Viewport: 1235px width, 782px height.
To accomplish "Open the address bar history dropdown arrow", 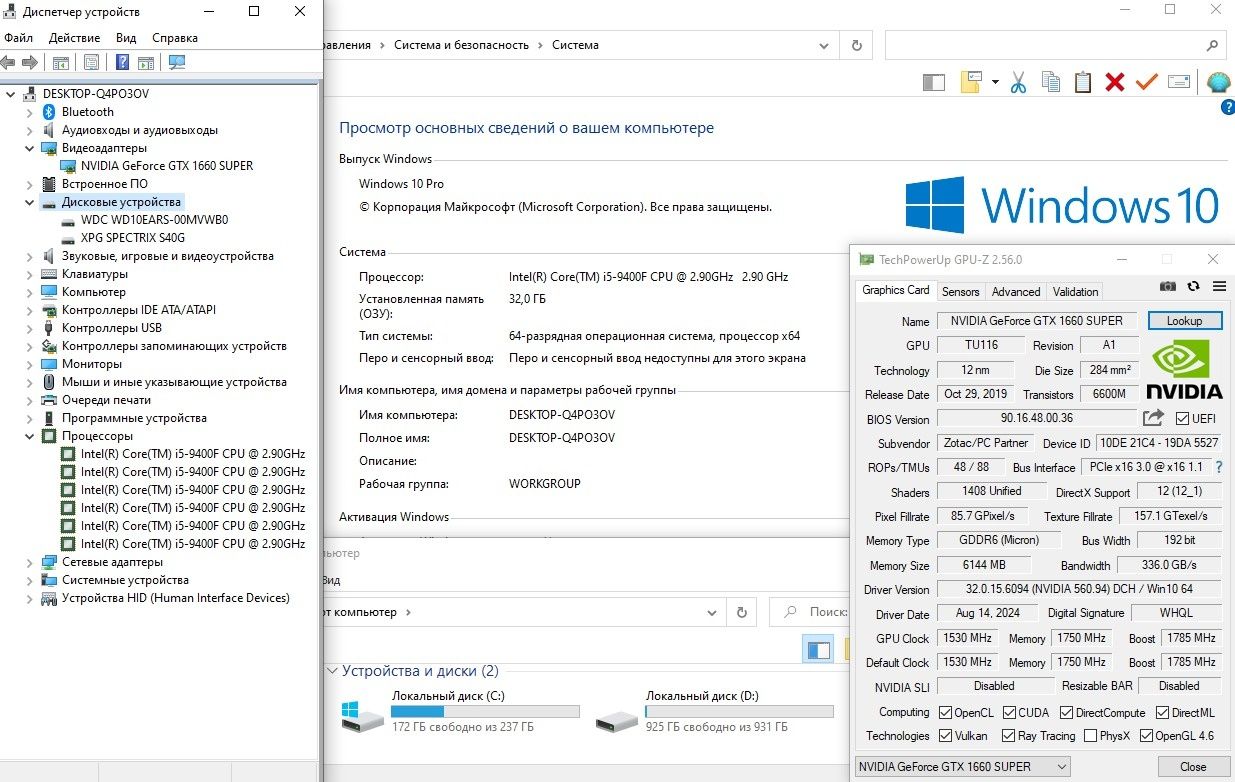I will tap(824, 45).
